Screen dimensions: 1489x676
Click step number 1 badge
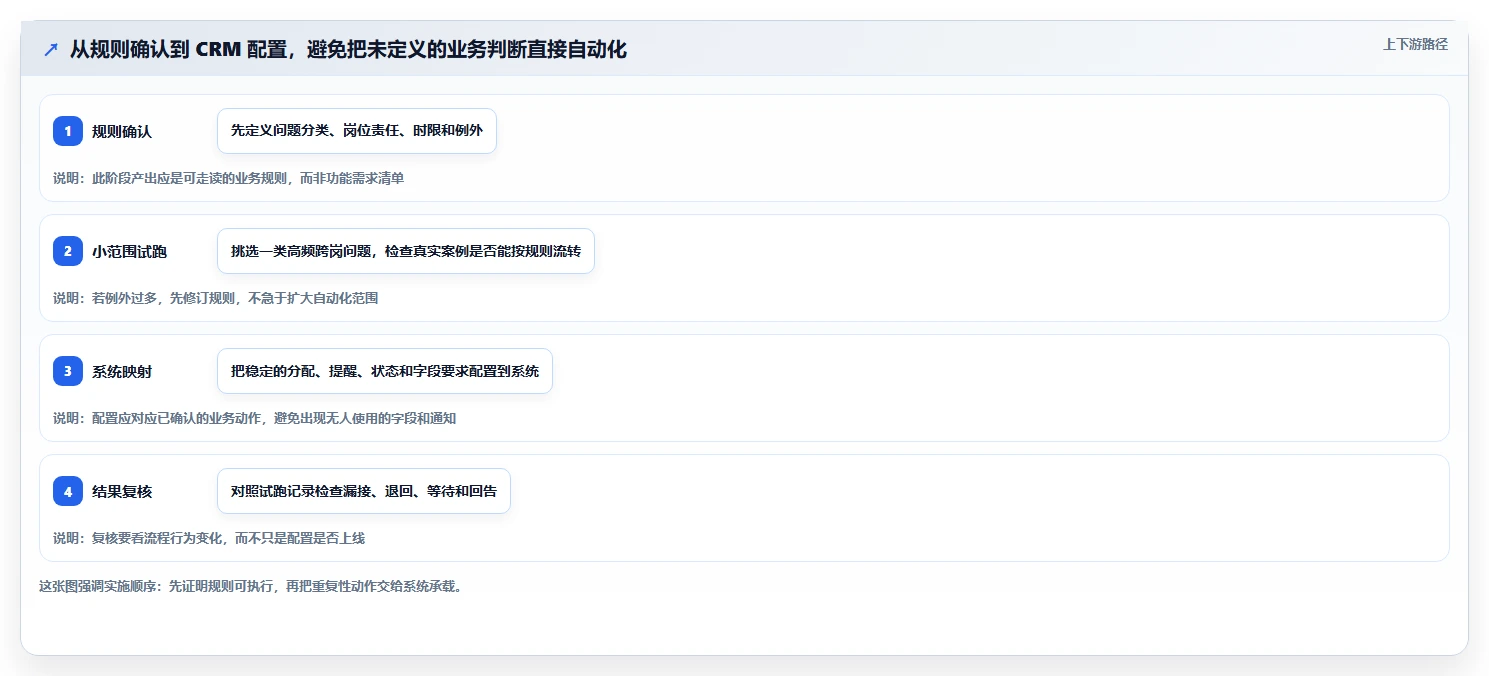click(x=68, y=131)
